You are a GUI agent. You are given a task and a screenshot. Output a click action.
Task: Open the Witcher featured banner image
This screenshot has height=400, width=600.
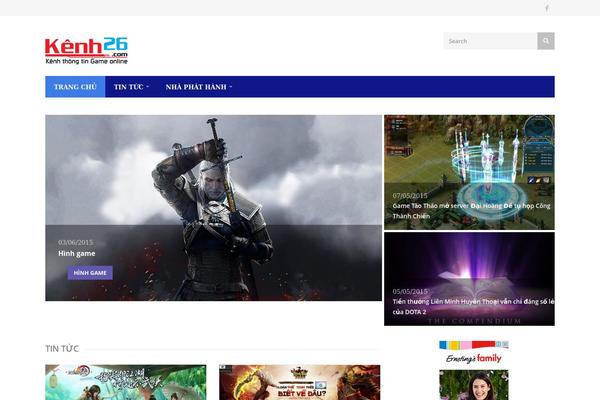(214, 208)
